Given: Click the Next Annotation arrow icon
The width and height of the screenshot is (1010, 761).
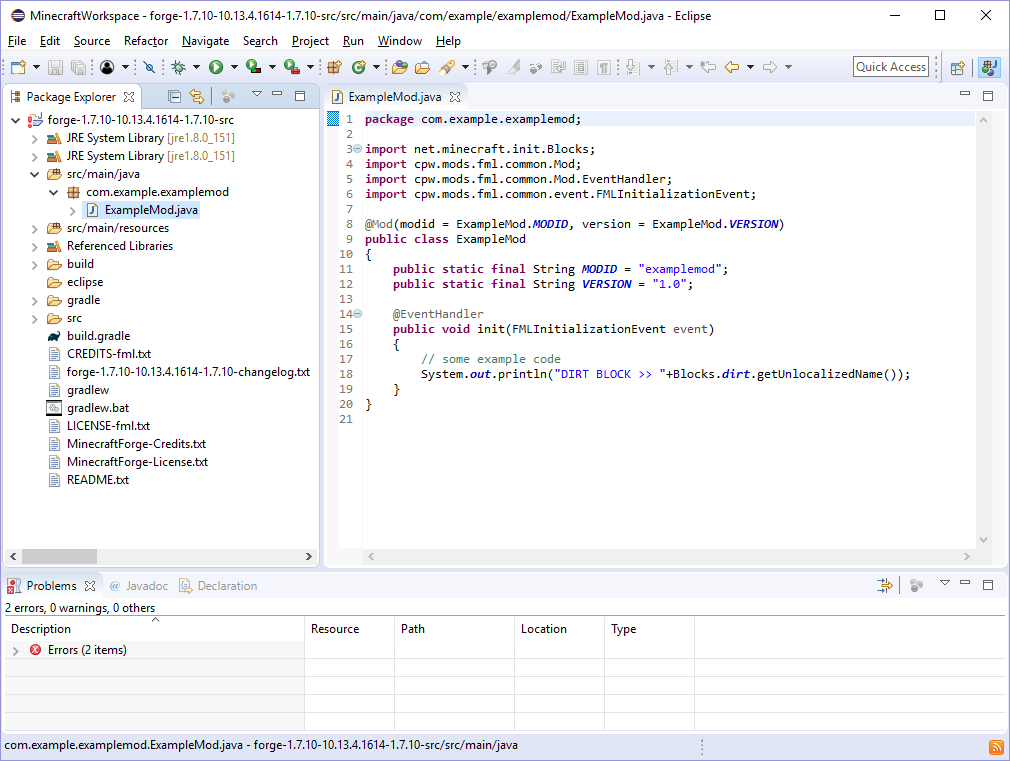Looking at the screenshot, I should point(633,67).
